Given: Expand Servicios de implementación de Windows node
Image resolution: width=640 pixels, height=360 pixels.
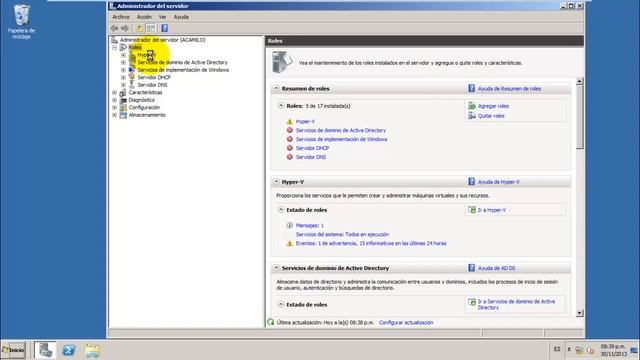Looking at the screenshot, I should [123, 70].
